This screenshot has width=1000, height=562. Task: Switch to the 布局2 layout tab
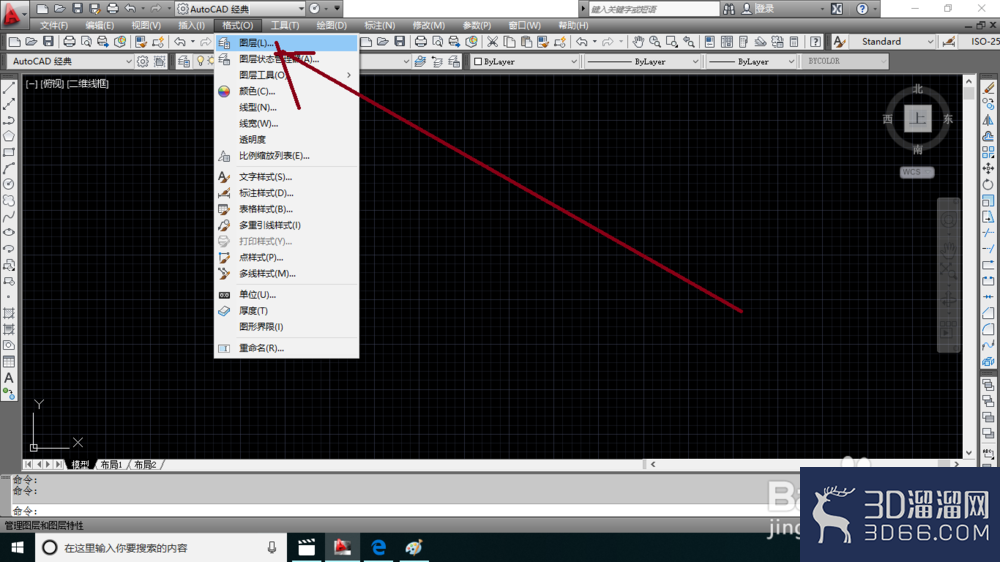coord(145,464)
